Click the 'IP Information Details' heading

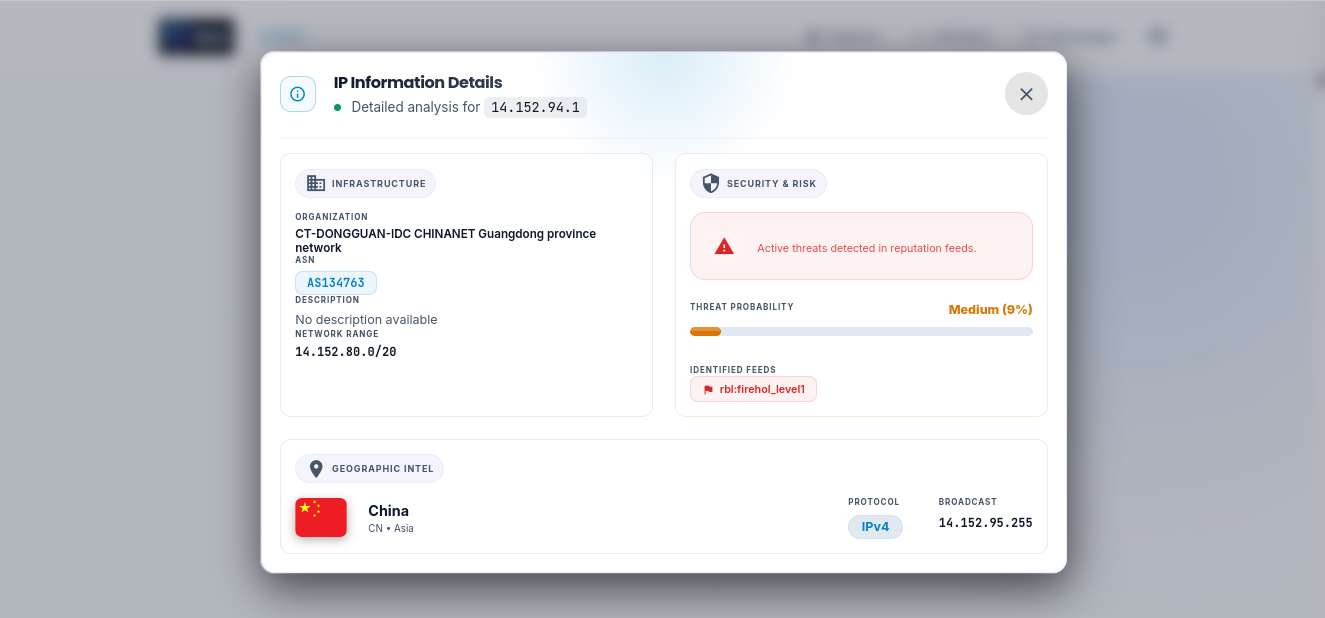[x=418, y=83]
